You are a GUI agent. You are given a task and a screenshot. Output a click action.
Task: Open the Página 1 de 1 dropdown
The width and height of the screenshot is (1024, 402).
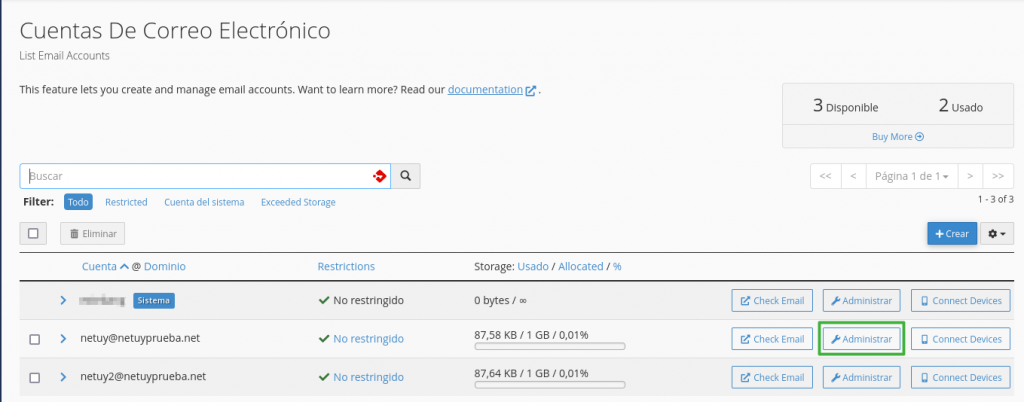911,176
